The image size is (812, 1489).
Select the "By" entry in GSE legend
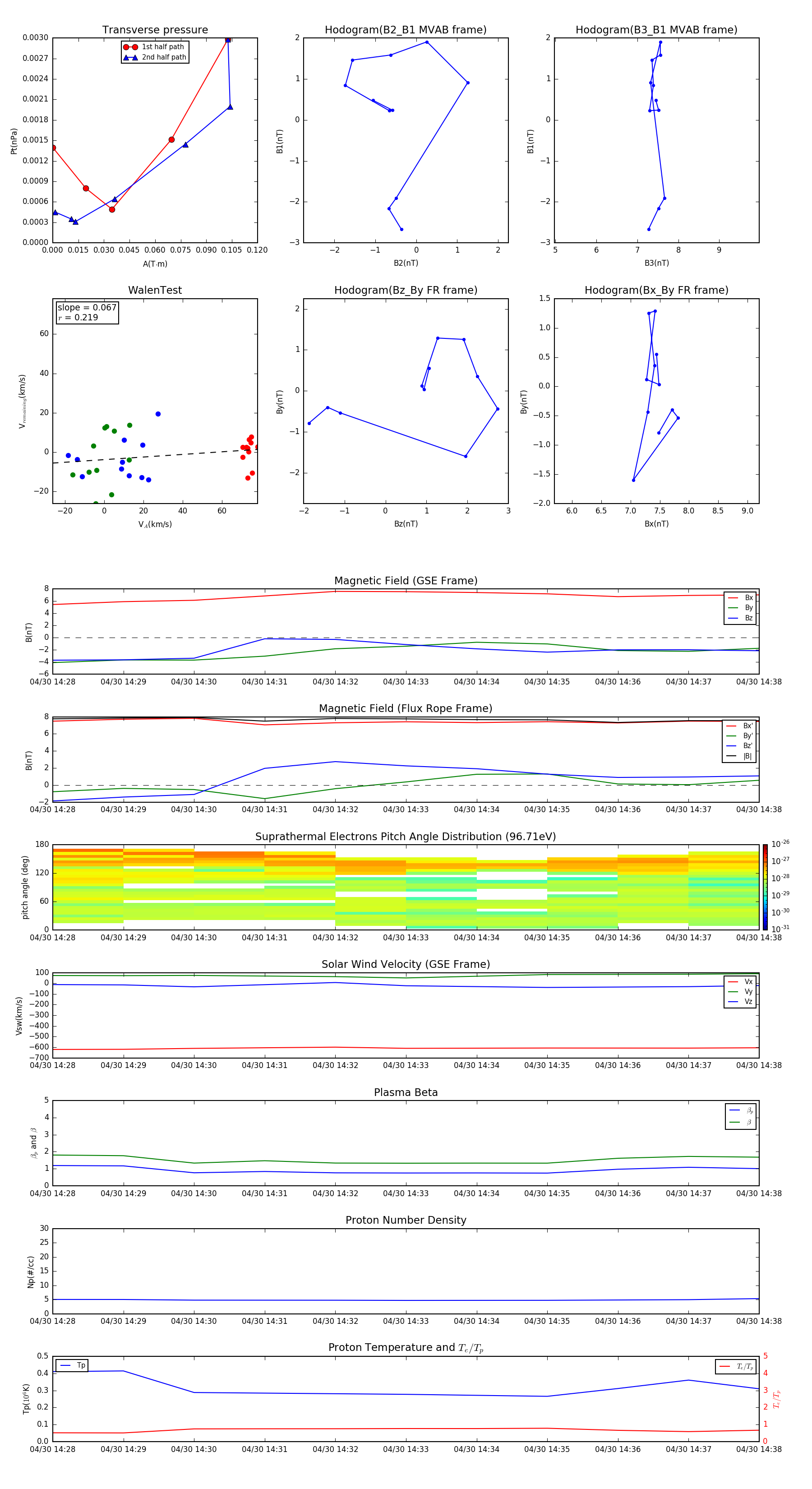pyautogui.click(x=740, y=607)
